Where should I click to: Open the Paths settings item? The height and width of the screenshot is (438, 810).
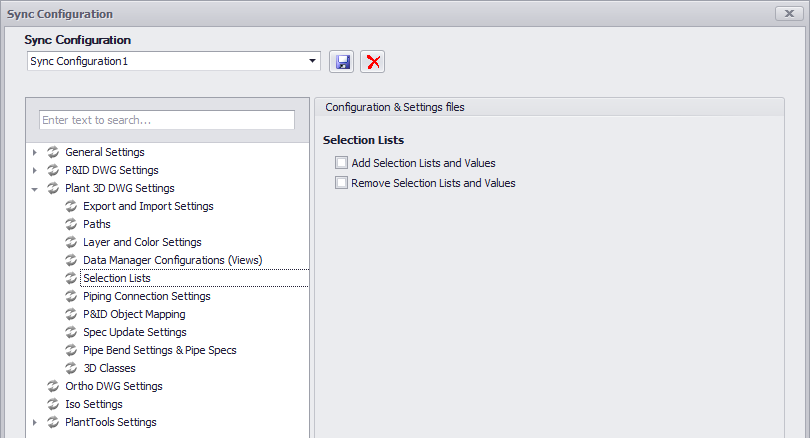(97, 224)
